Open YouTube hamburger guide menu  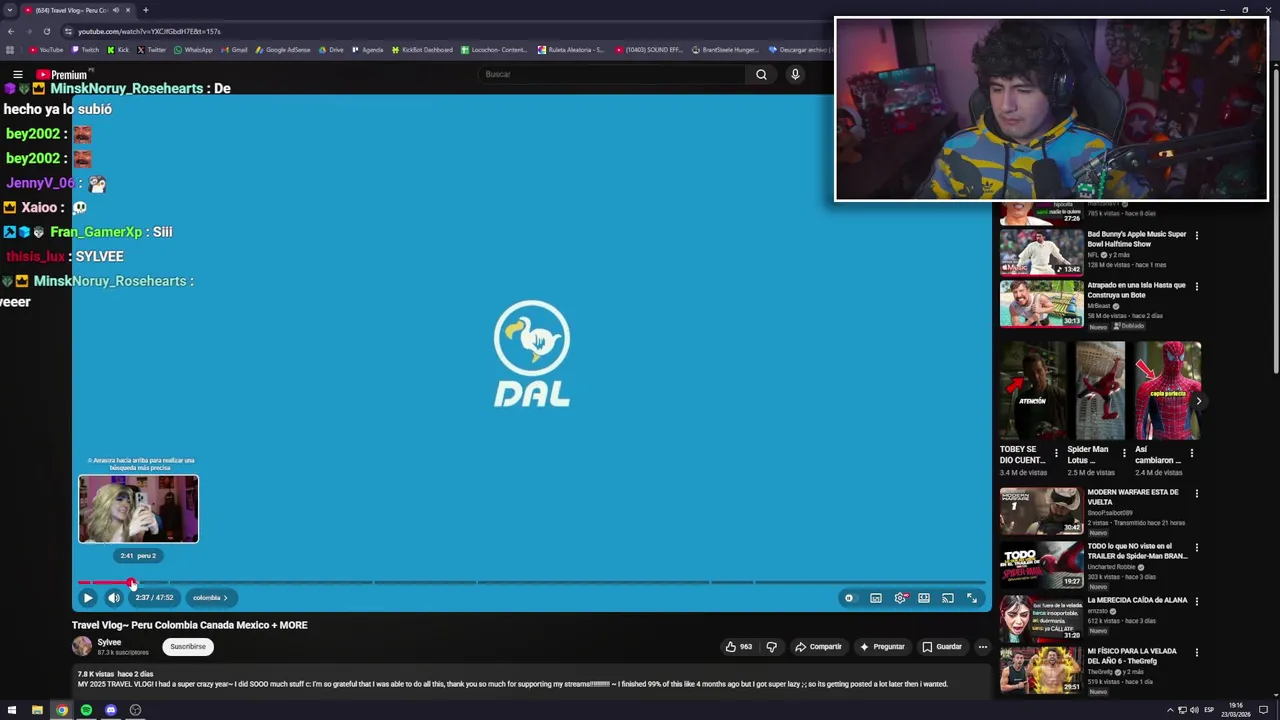[18, 75]
